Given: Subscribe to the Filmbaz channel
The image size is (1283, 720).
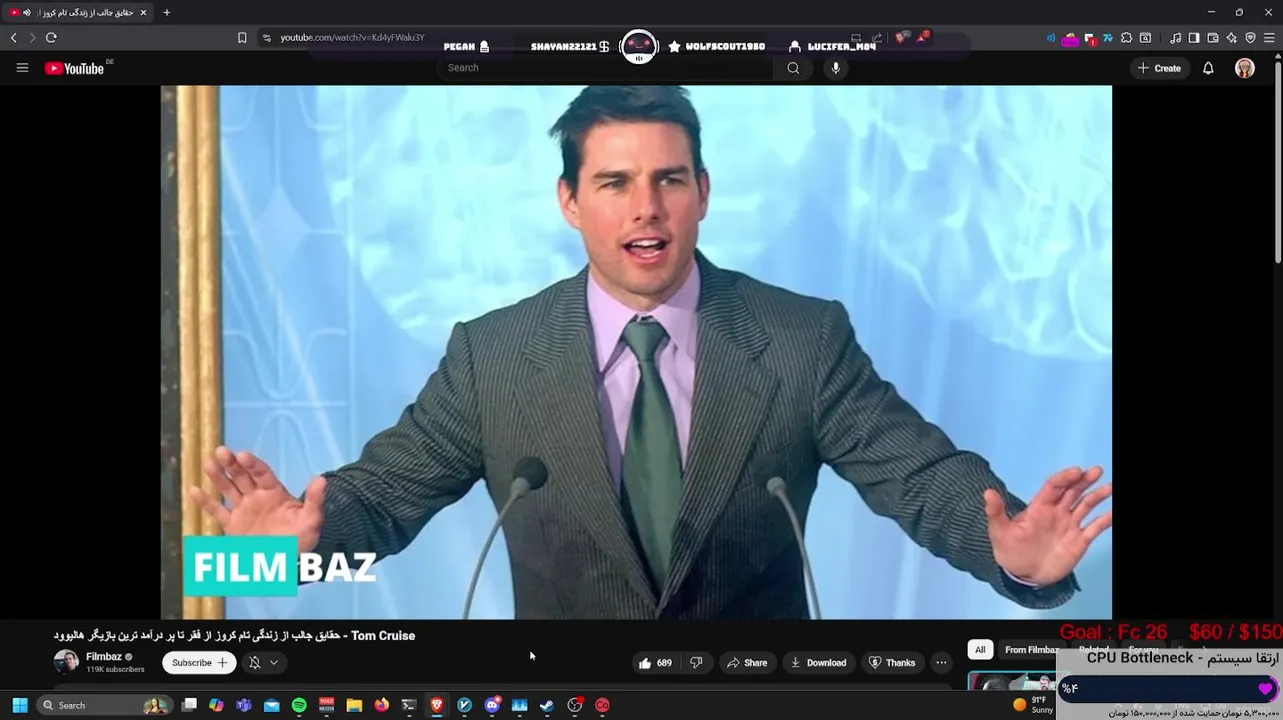Looking at the screenshot, I should coord(199,663).
